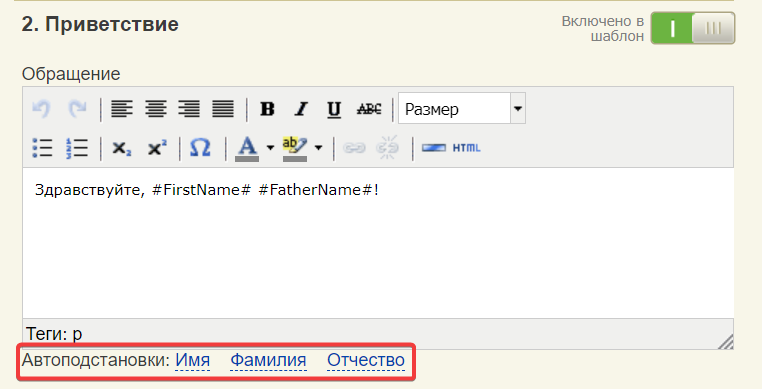This screenshot has width=762, height=389.
Task: Align text to the left
Action: point(121,108)
